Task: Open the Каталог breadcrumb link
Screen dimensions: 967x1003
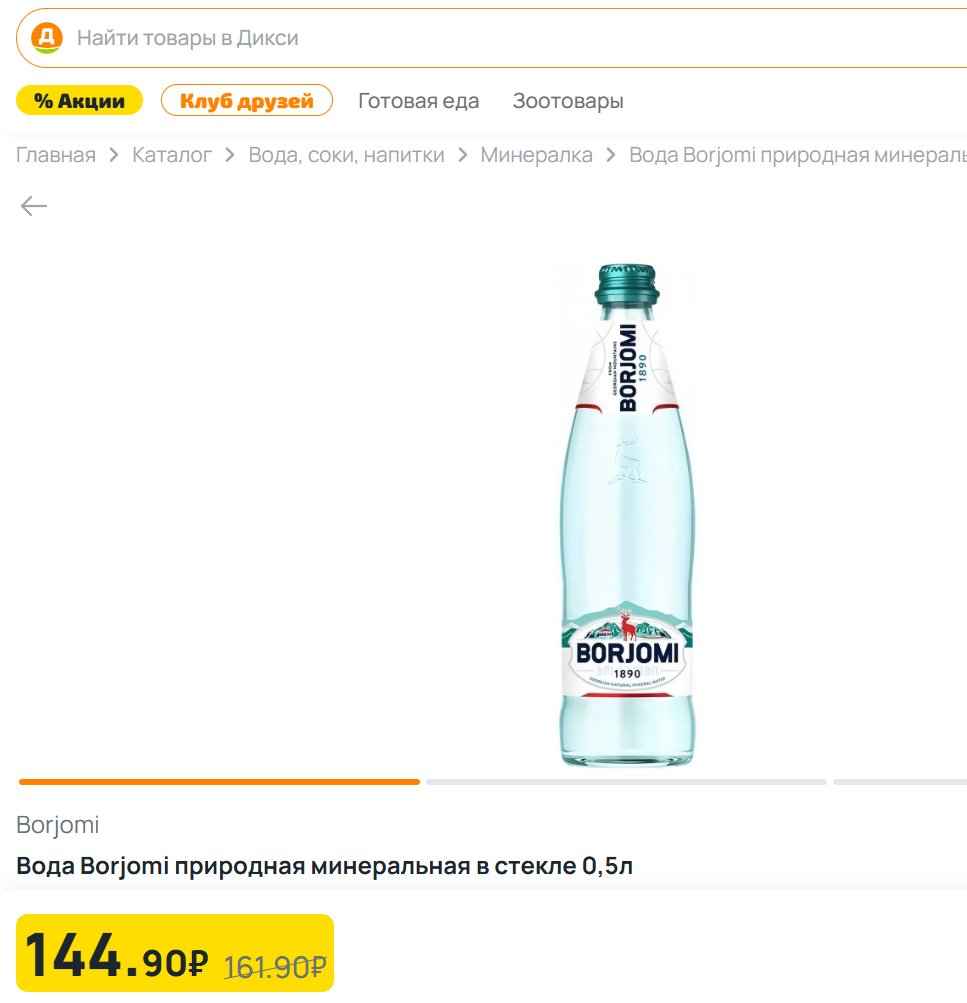Action: (x=172, y=155)
